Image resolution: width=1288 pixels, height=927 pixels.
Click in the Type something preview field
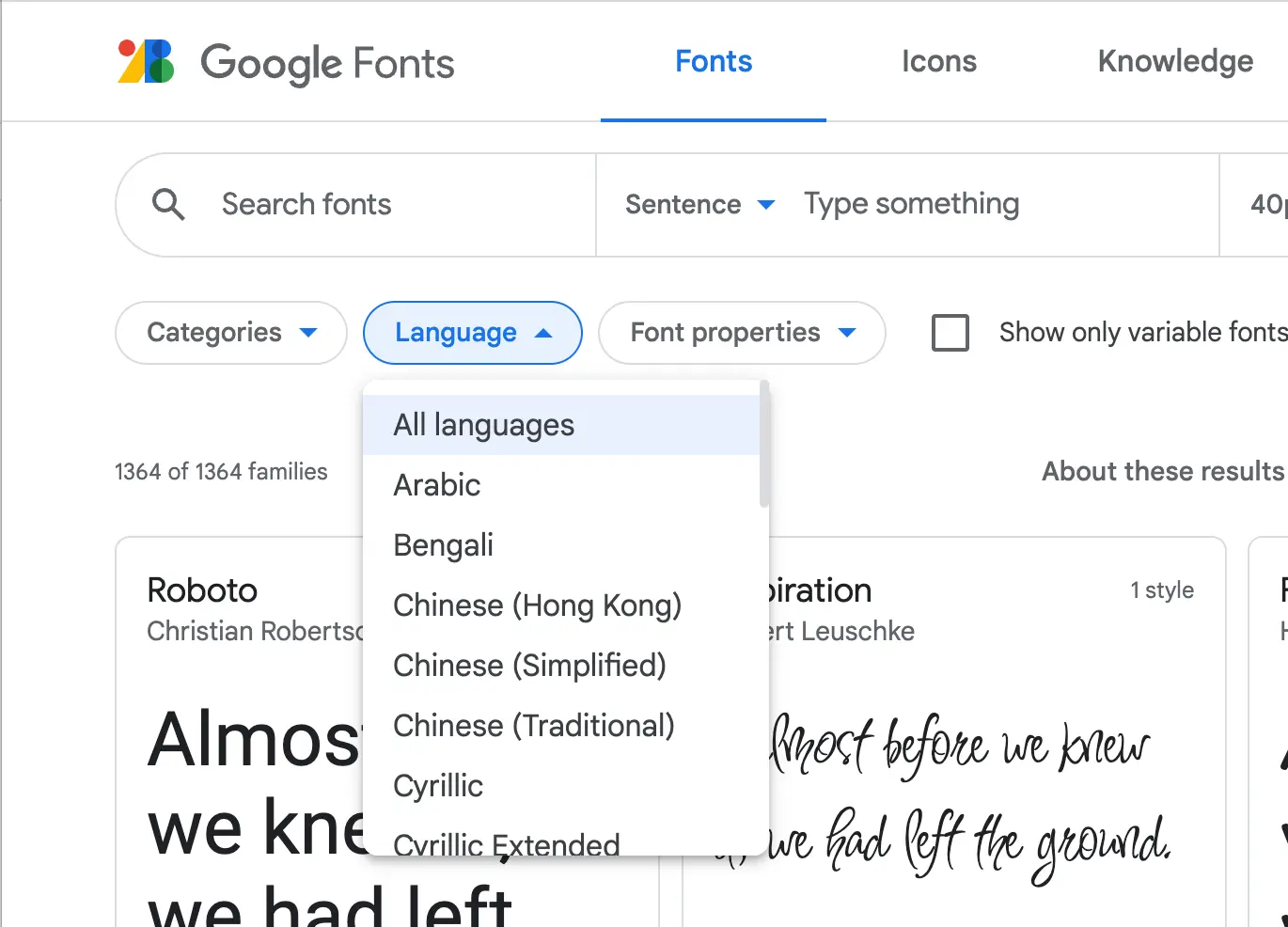pos(910,204)
